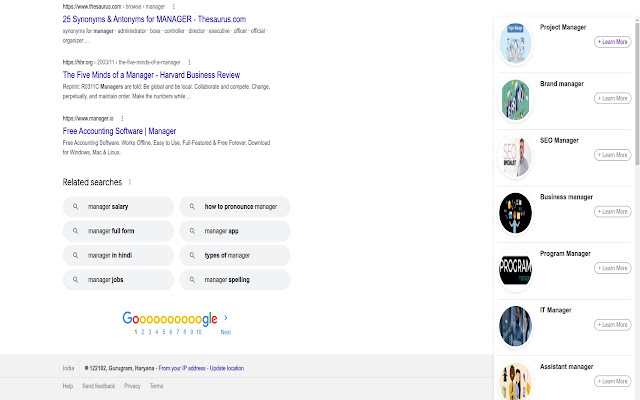This screenshot has width=640, height=400.
Task: Open Related searches options menu
Action: click(130, 182)
